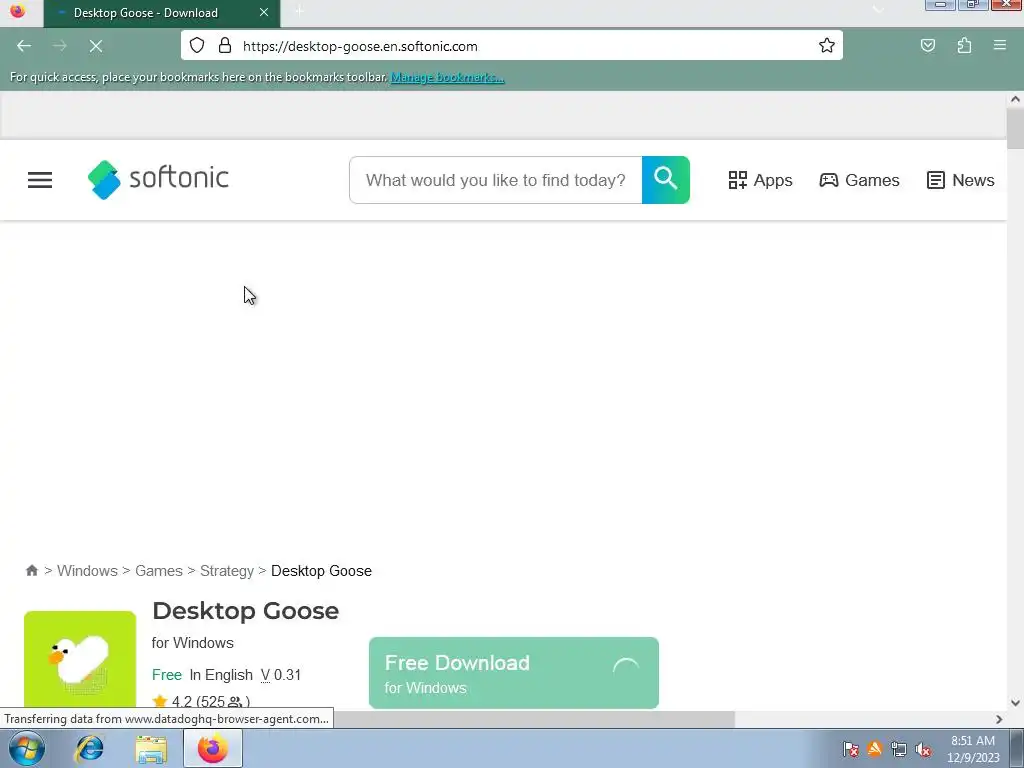Screen dimensions: 1024x768
Task: Bookmark this page with the star icon
Action: point(827,45)
